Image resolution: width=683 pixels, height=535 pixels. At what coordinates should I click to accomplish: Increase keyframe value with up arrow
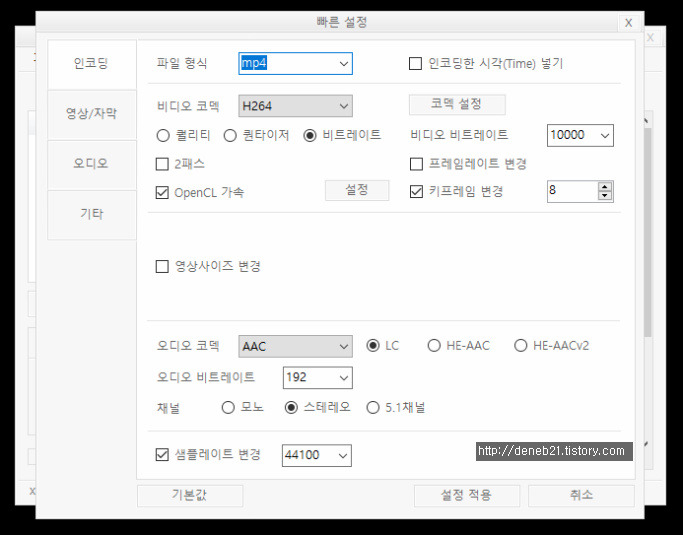(x=605, y=187)
